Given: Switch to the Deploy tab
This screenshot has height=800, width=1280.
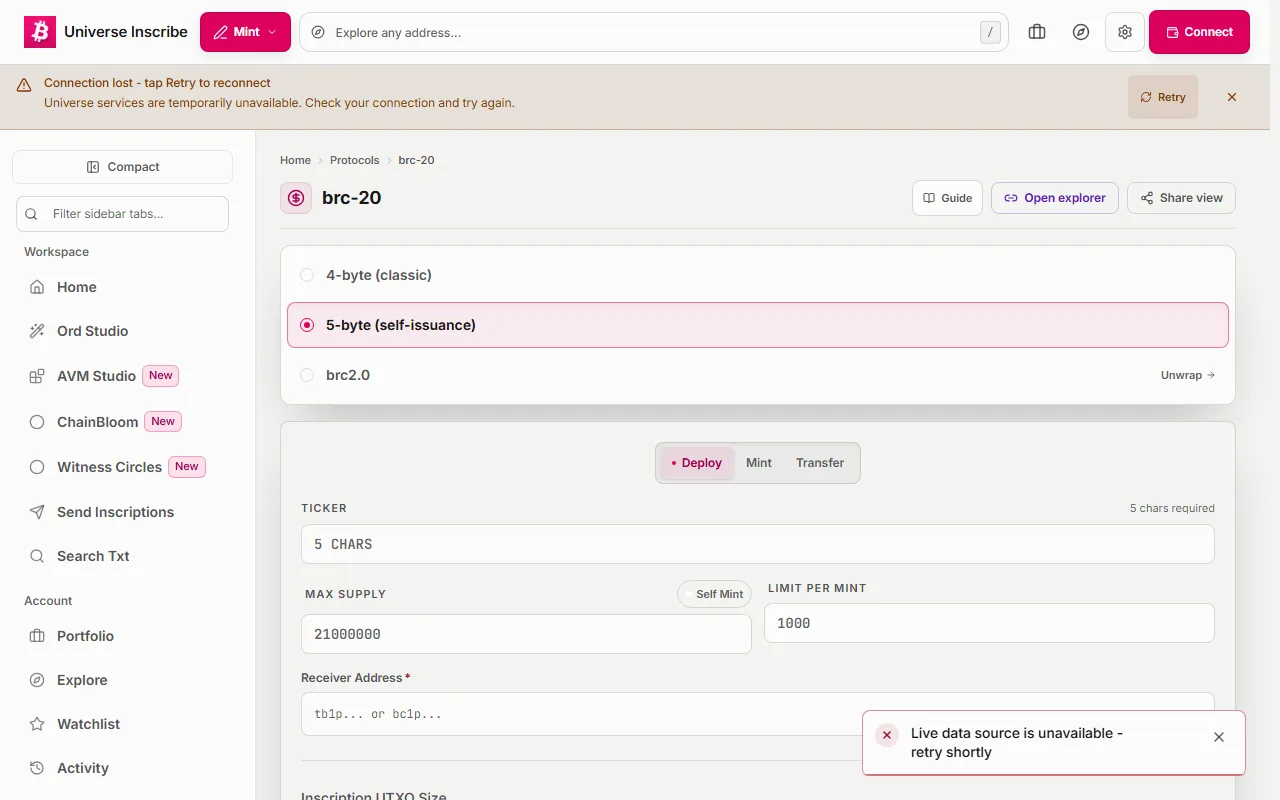Looking at the screenshot, I should point(697,463).
